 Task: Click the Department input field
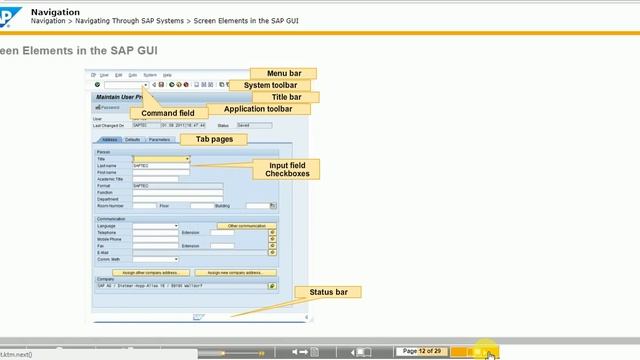(x=178, y=199)
